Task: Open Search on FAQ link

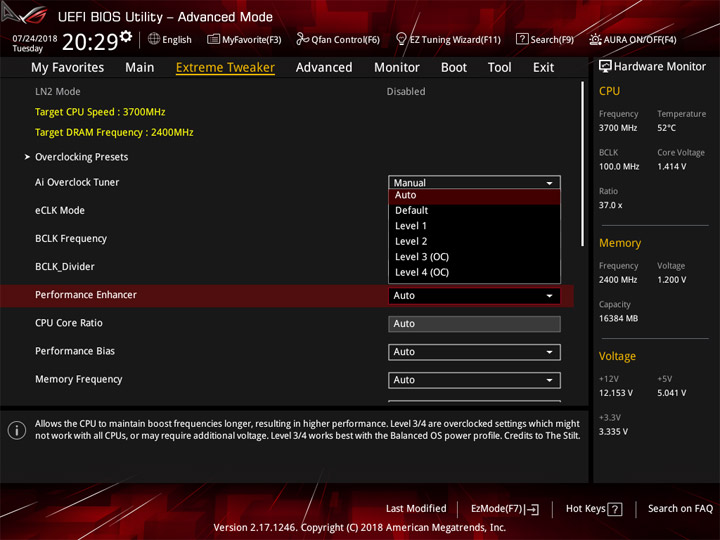Action: tap(680, 509)
